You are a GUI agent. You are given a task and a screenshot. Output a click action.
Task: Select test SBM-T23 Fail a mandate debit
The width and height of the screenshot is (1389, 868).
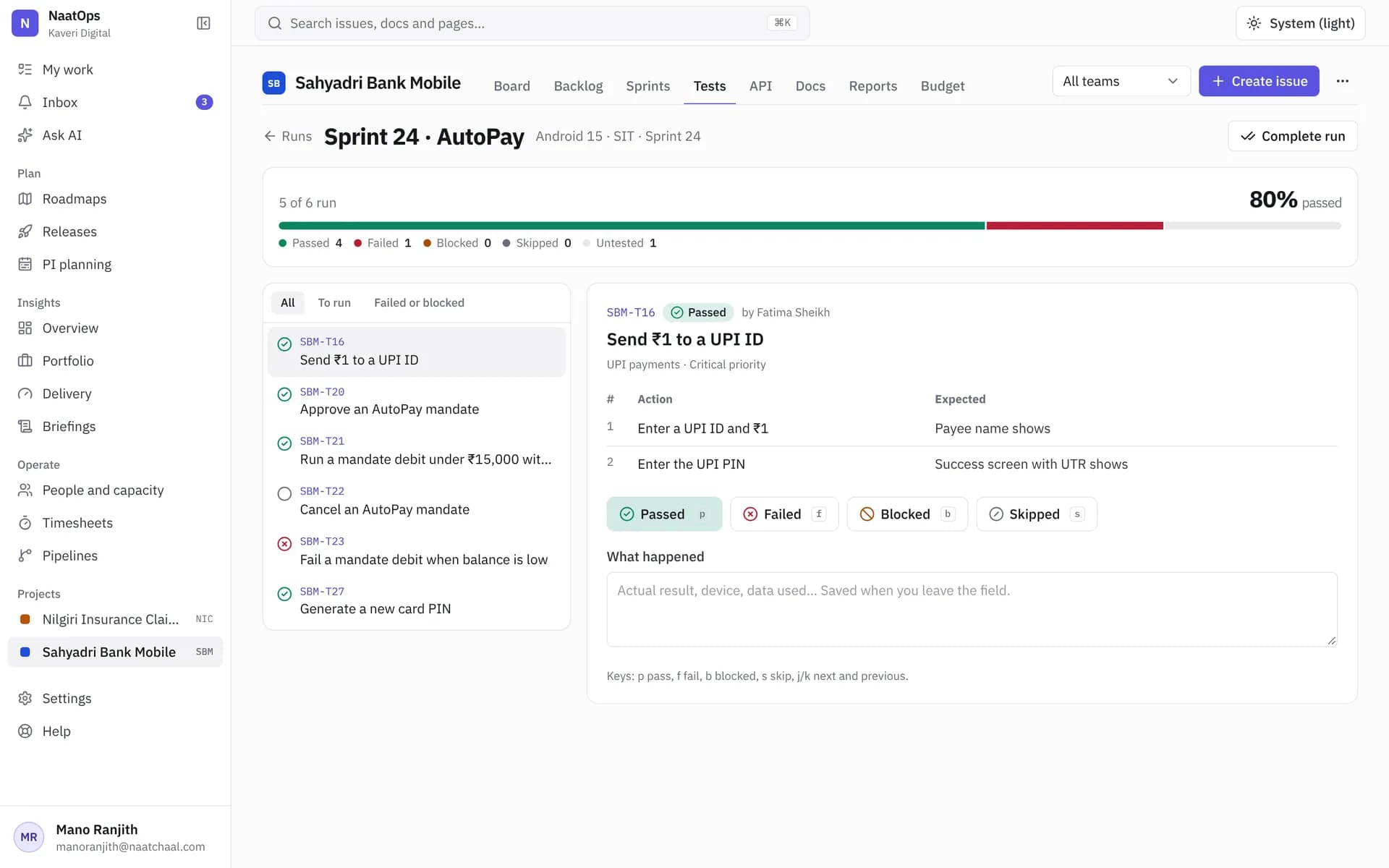(417, 551)
